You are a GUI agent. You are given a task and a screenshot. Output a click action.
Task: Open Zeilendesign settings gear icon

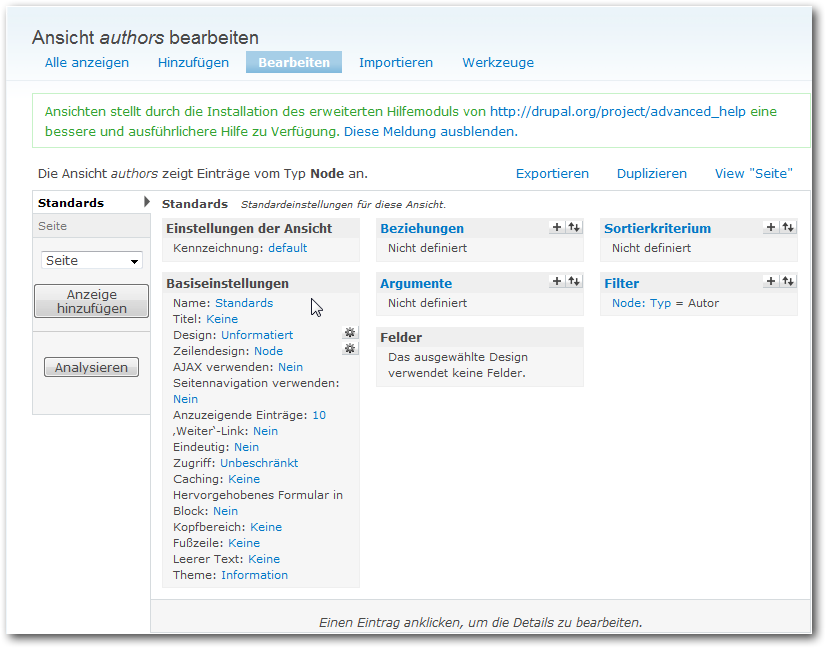click(x=349, y=349)
